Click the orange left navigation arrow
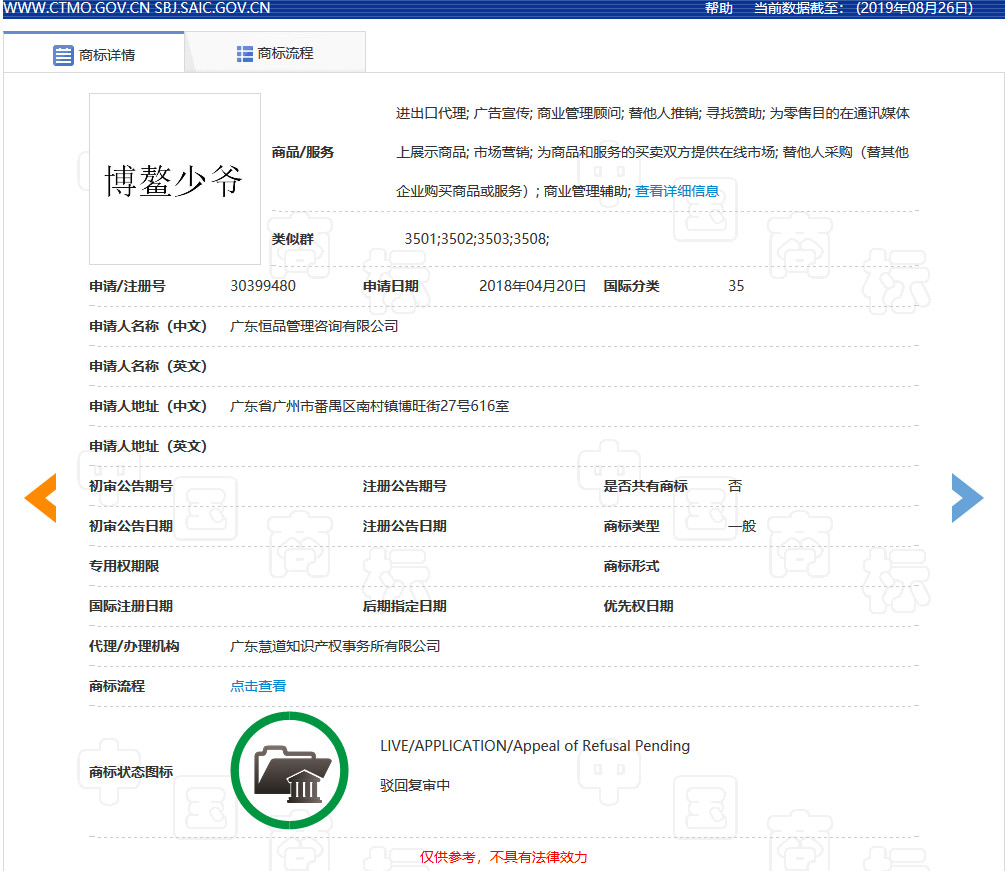The image size is (1006, 871). pos(40,497)
